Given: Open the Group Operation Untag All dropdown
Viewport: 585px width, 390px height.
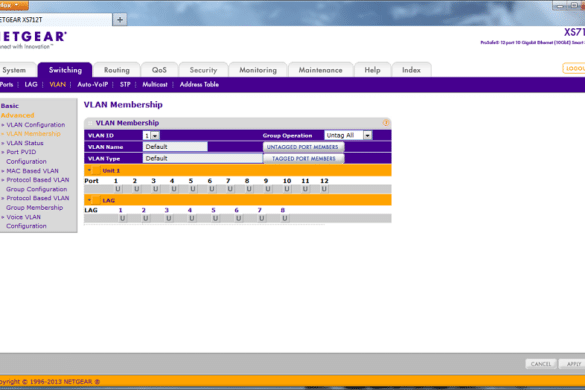Looking at the screenshot, I should [348, 135].
